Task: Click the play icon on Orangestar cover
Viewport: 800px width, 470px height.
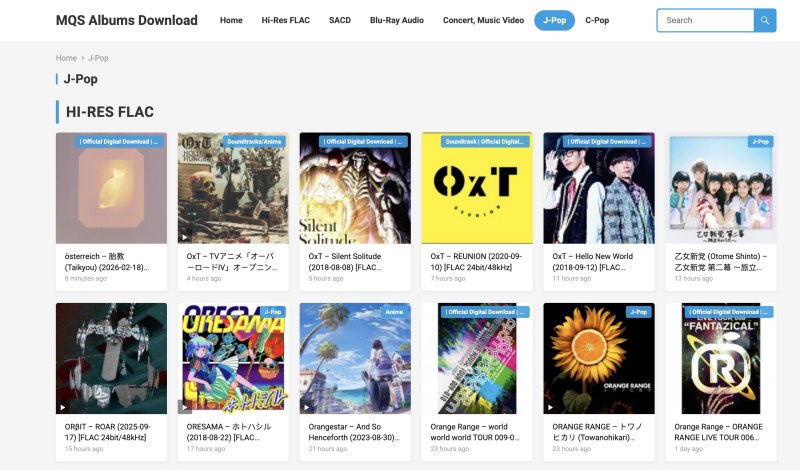Action: click(307, 407)
